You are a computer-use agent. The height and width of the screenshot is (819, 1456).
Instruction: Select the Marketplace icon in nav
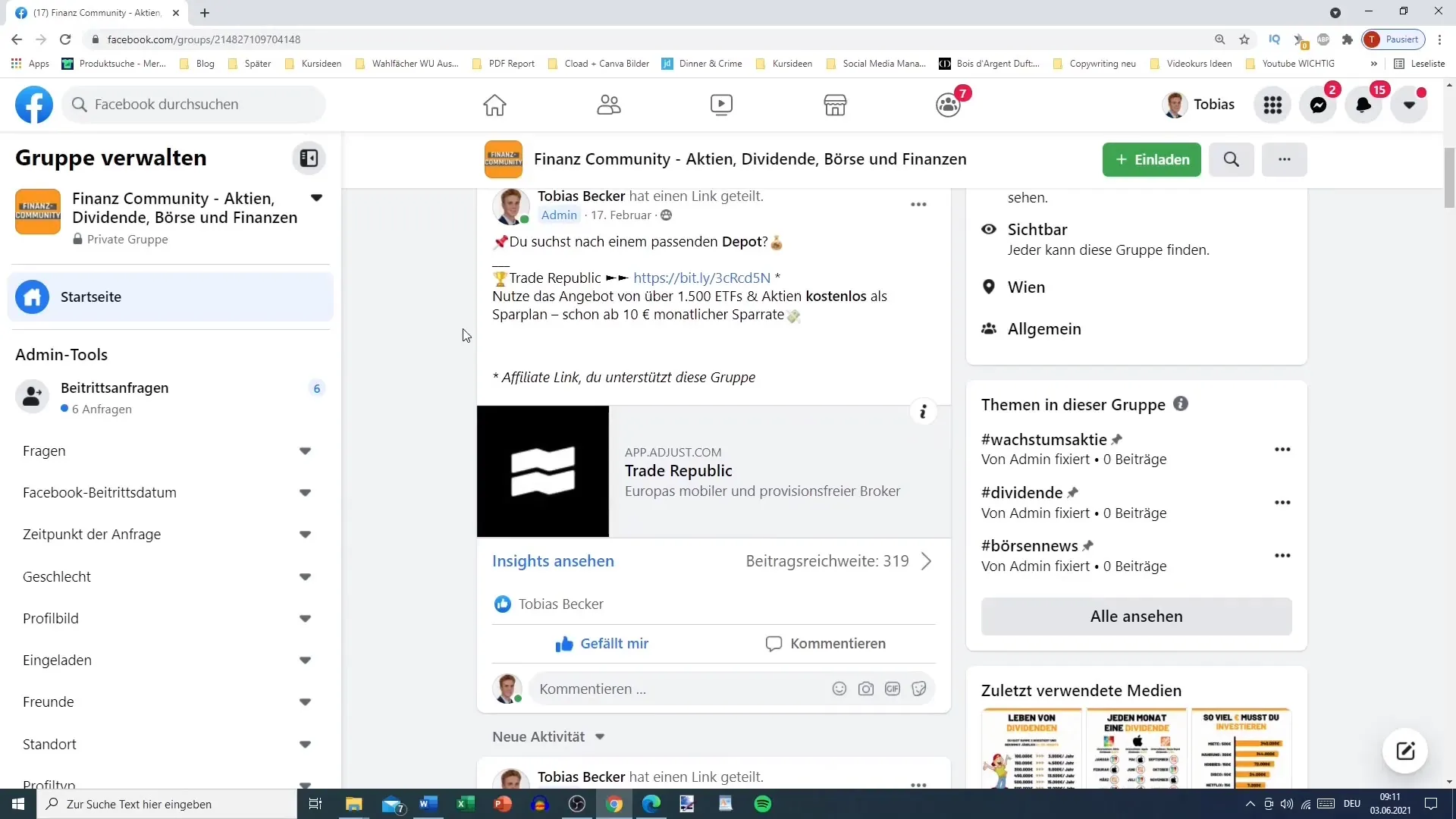pos(835,103)
